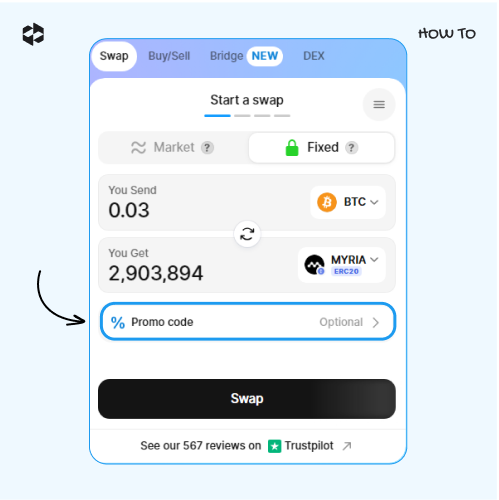This screenshot has width=499, height=500.
Task: Click the SimpleSwap logo icon
Action: pos(33,34)
